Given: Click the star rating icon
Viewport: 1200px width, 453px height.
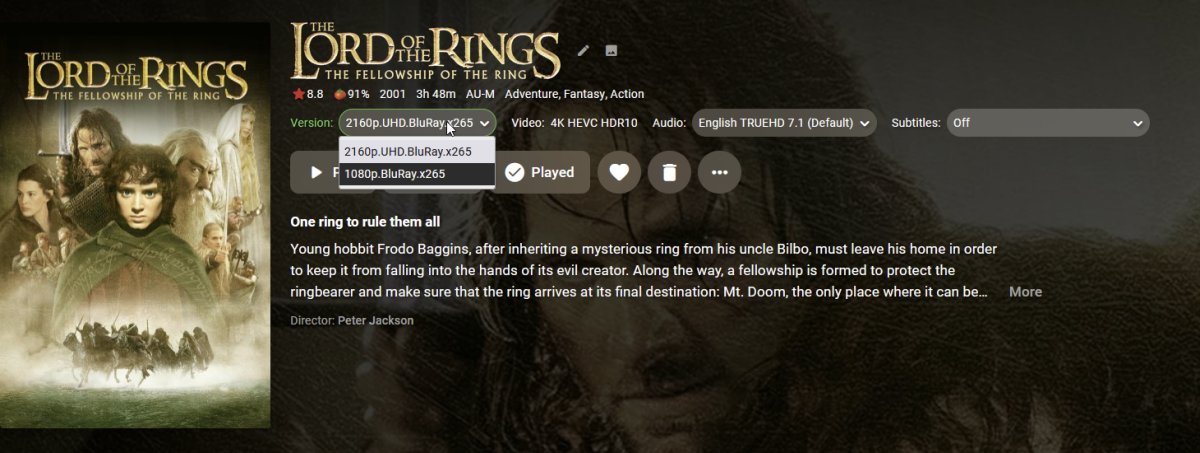Looking at the screenshot, I should point(298,94).
